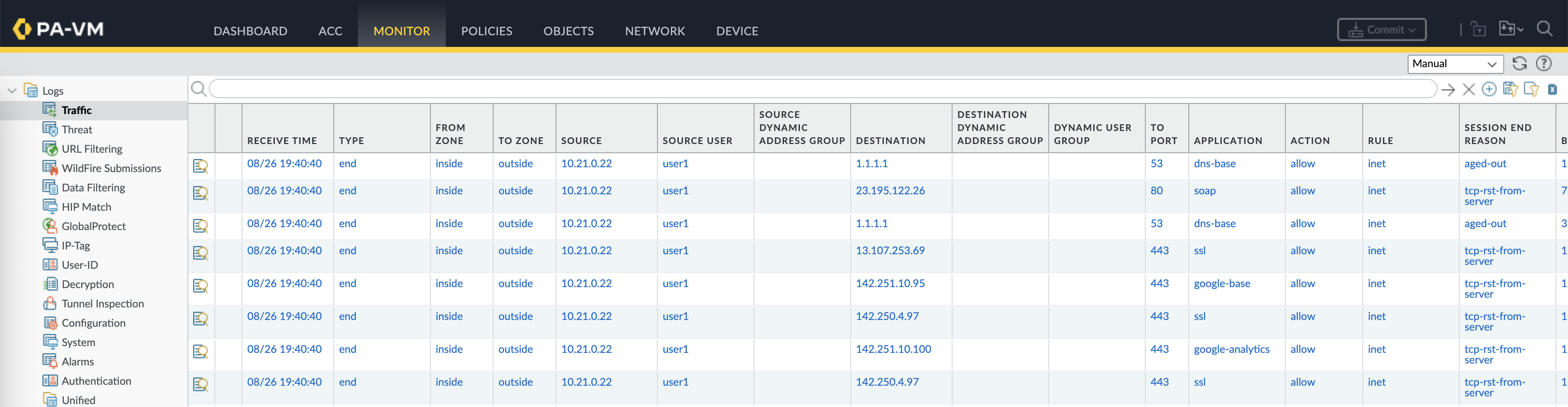This screenshot has width=1568, height=407.
Task: Click destination link 23.195.122.26
Action: [x=890, y=191]
